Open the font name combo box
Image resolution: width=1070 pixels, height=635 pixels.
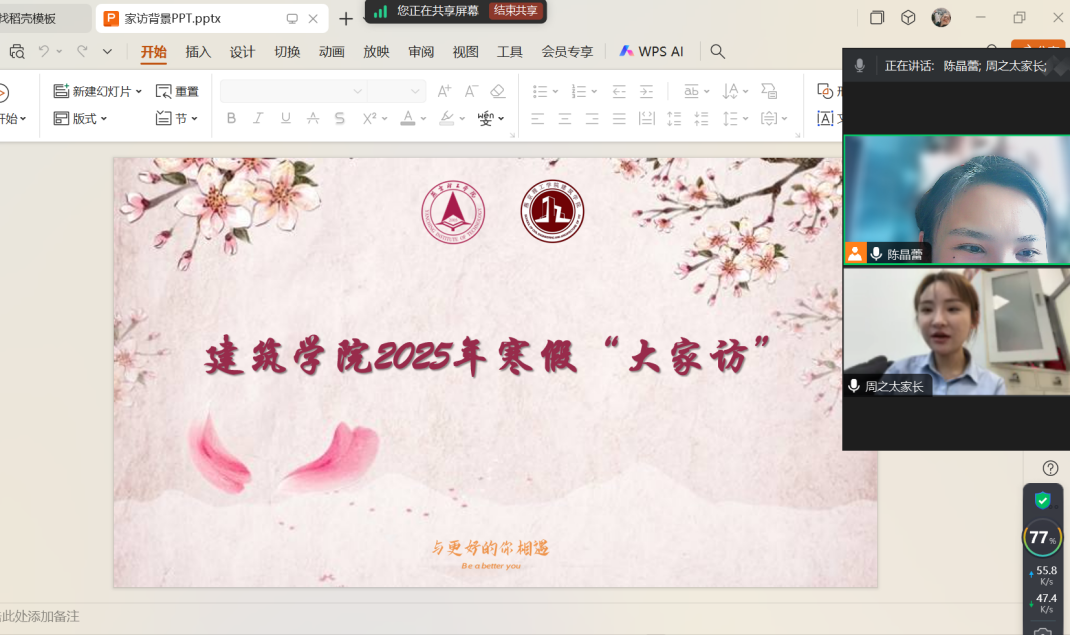coord(293,92)
